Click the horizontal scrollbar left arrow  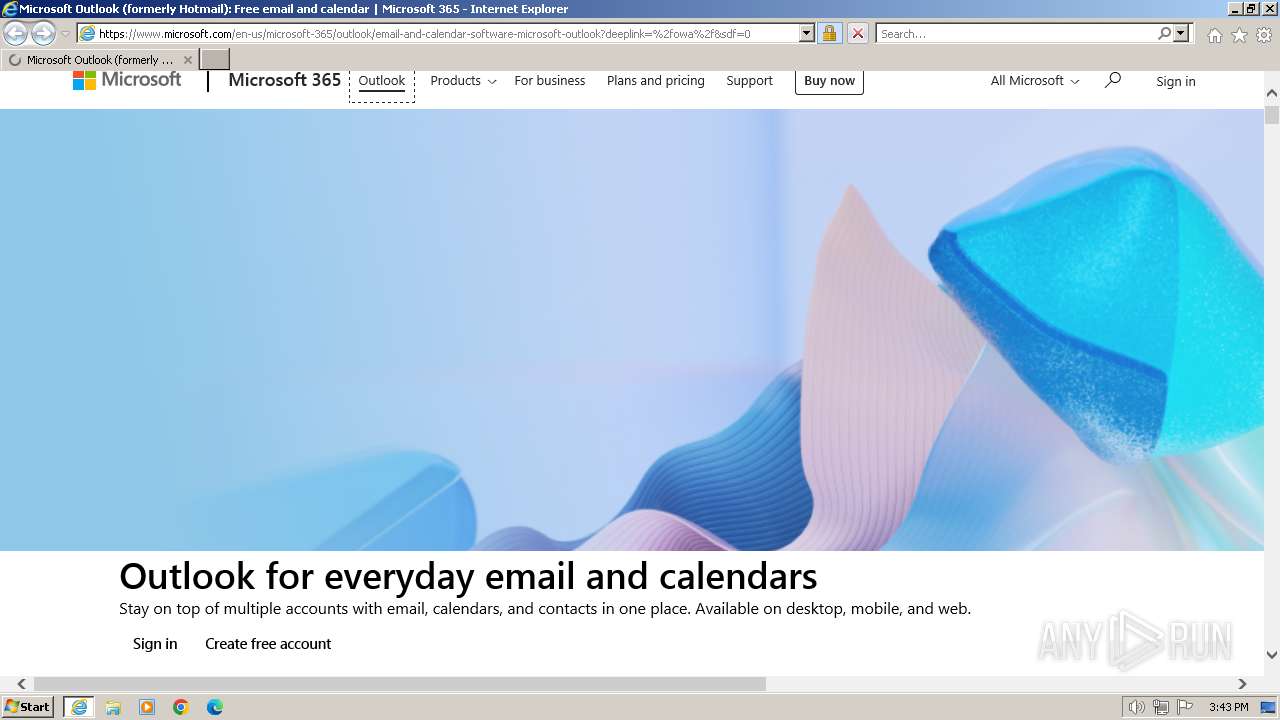tap(21, 684)
